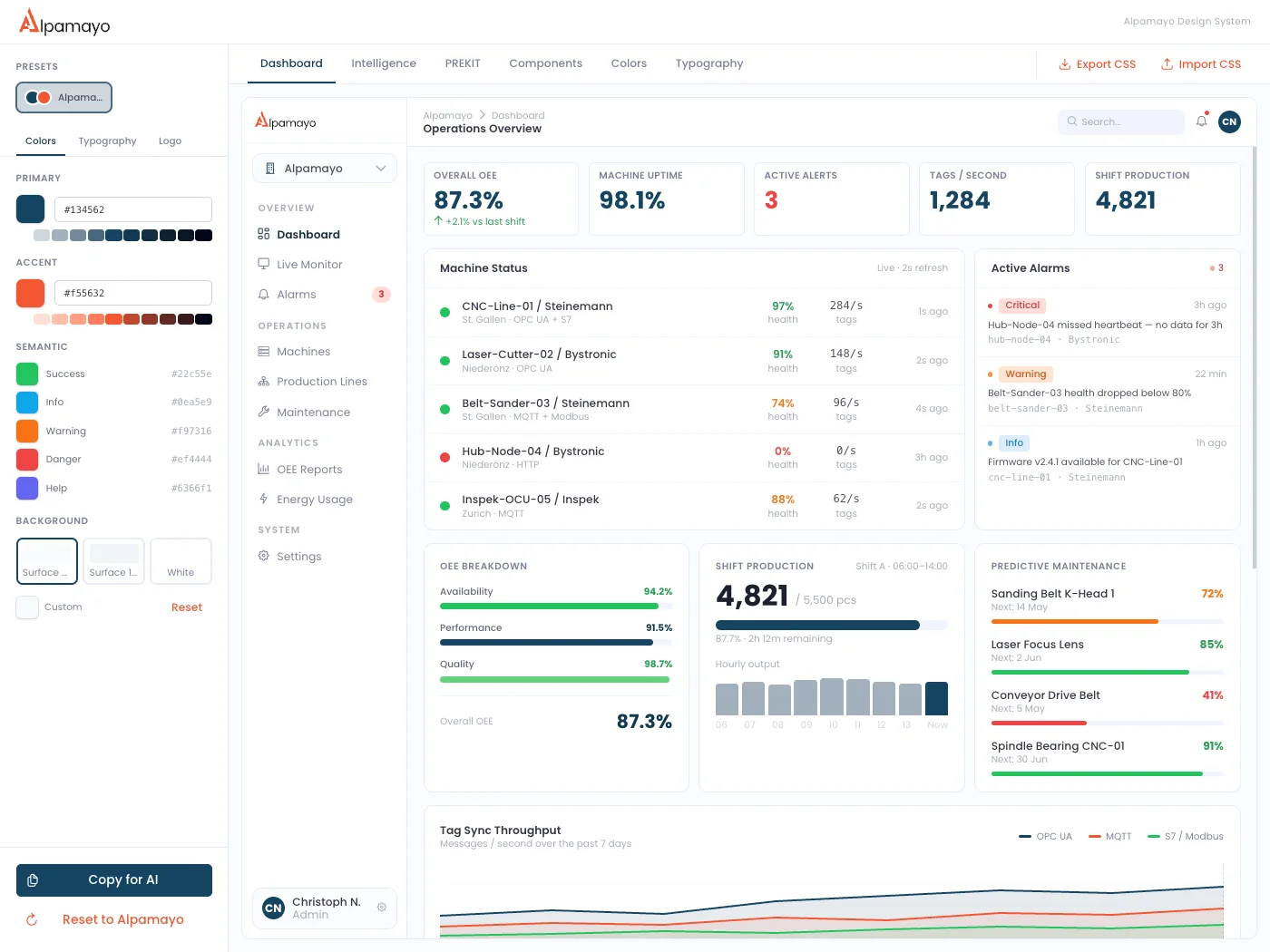Open the Production Lines sidebar item
The width and height of the screenshot is (1270, 952).
(325, 382)
